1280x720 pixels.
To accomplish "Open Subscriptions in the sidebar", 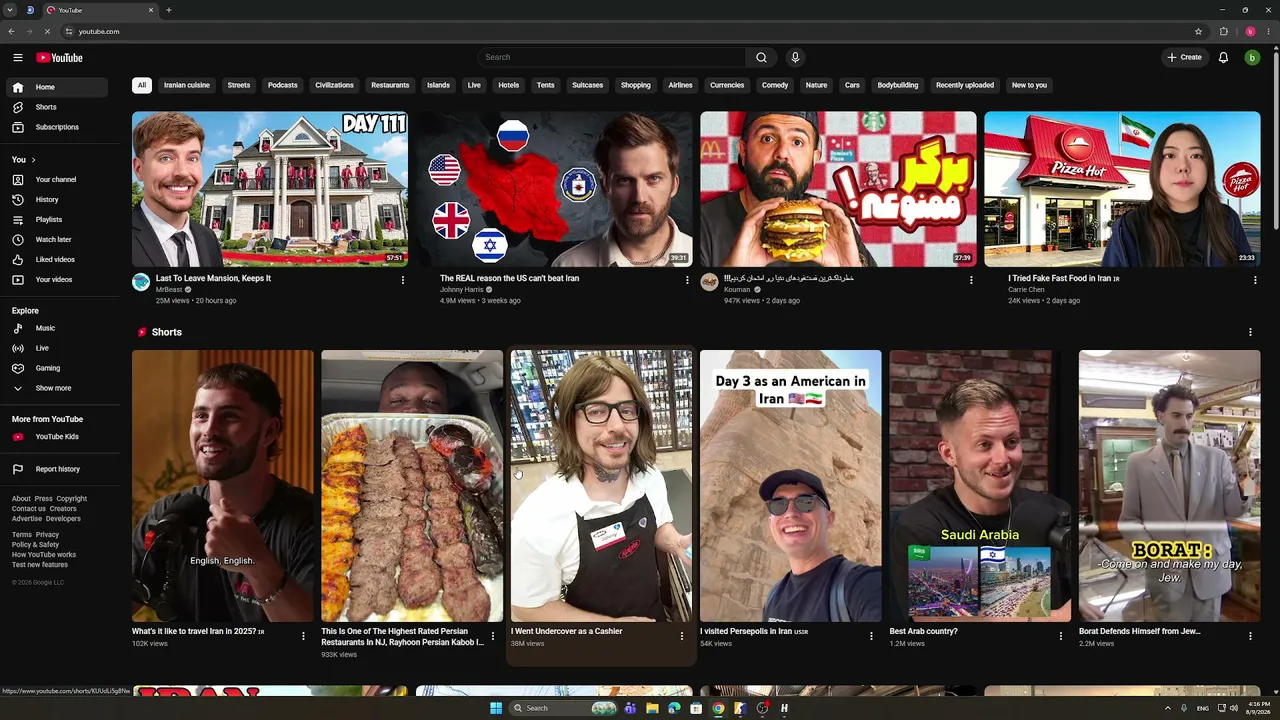I will 56,127.
